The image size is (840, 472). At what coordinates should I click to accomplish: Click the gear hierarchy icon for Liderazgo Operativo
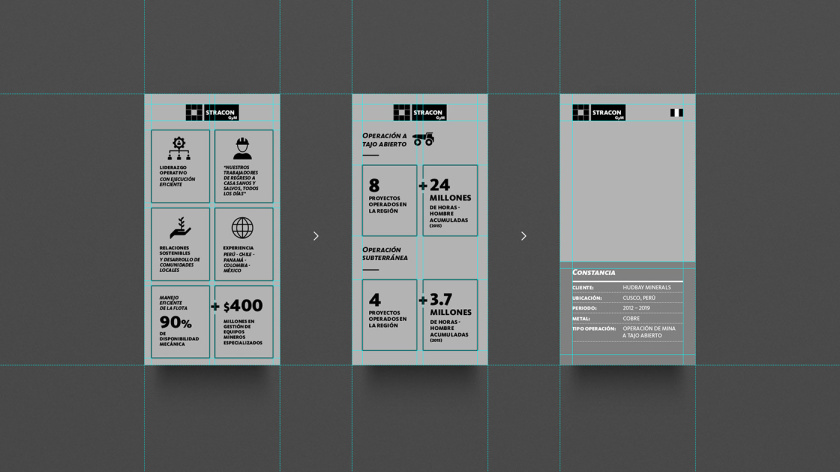click(x=180, y=148)
